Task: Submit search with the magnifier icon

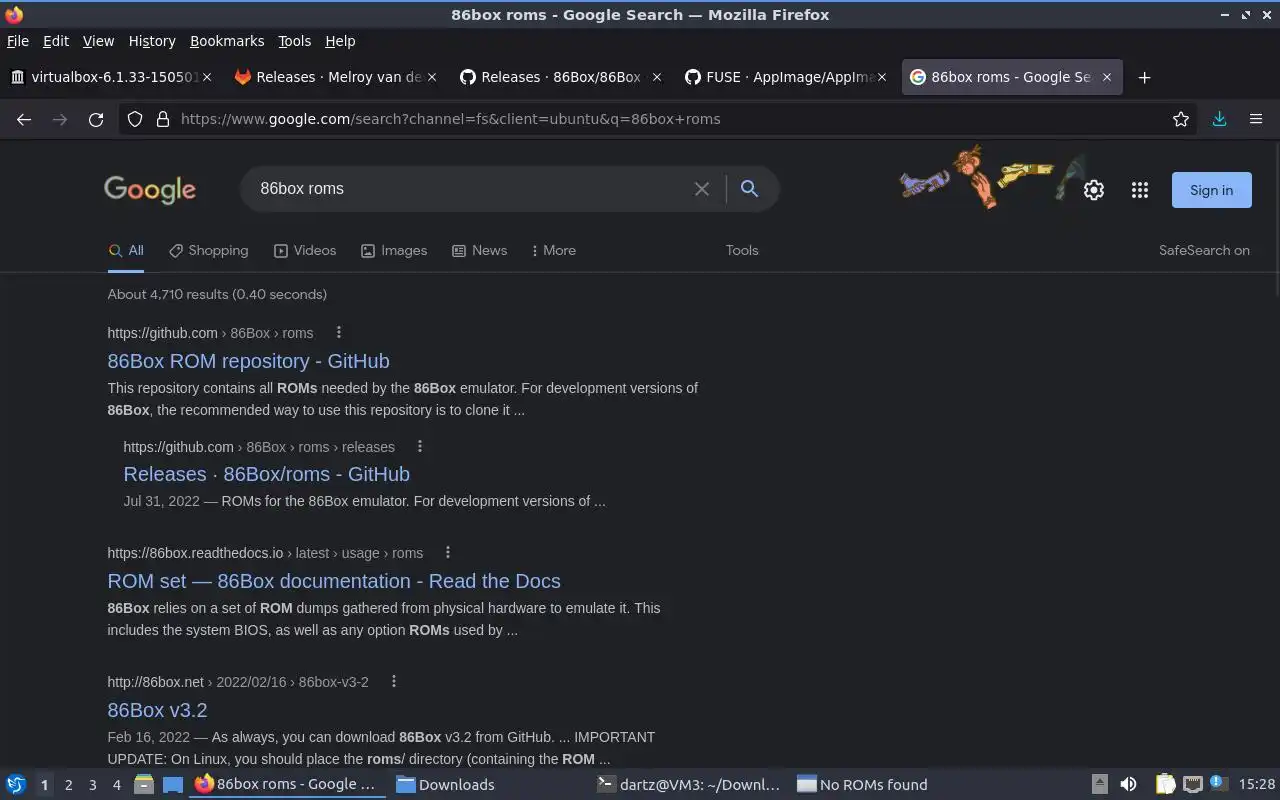Action: 749,189
